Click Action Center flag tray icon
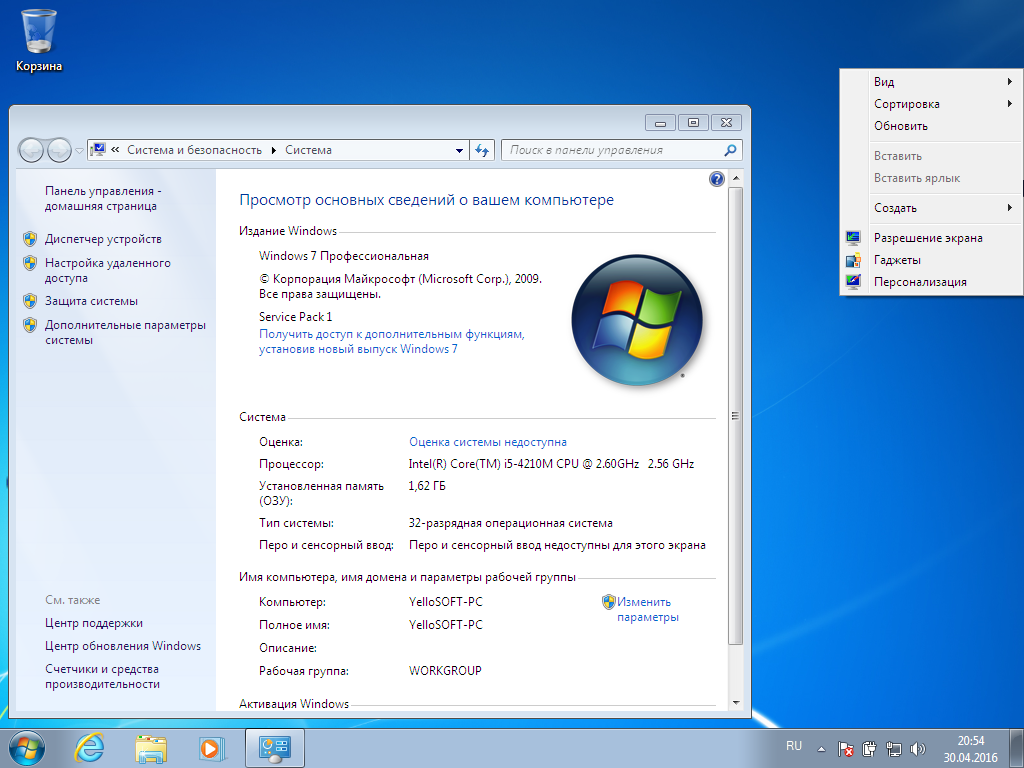This screenshot has width=1024, height=768. point(845,749)
